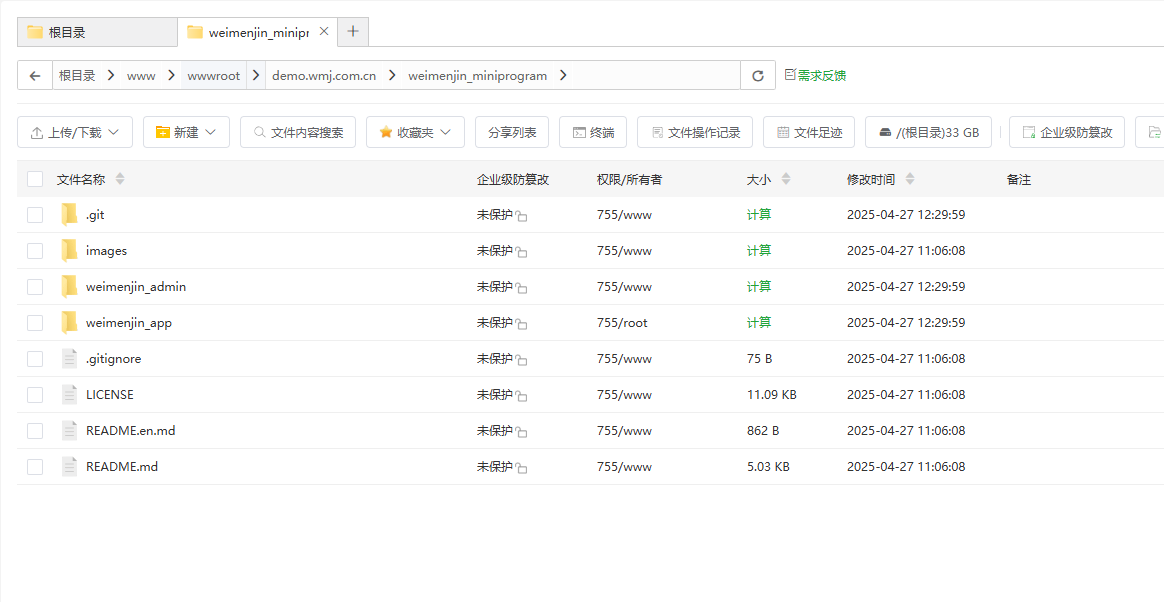Click lock icon in .gitignore row
This screenshot has height=602, width=1164.
click(522, 361)
